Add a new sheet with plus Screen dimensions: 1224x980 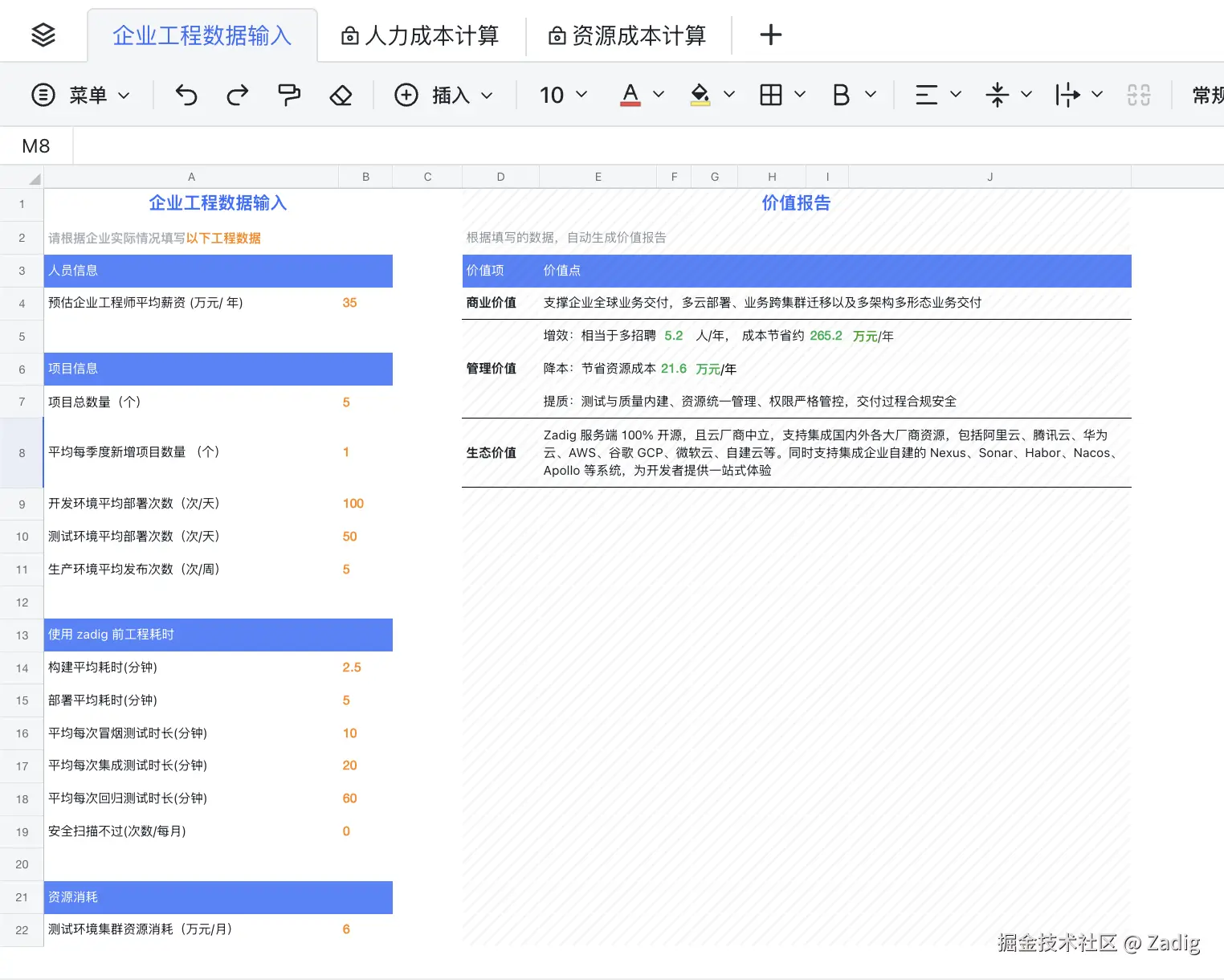(770, 35)
